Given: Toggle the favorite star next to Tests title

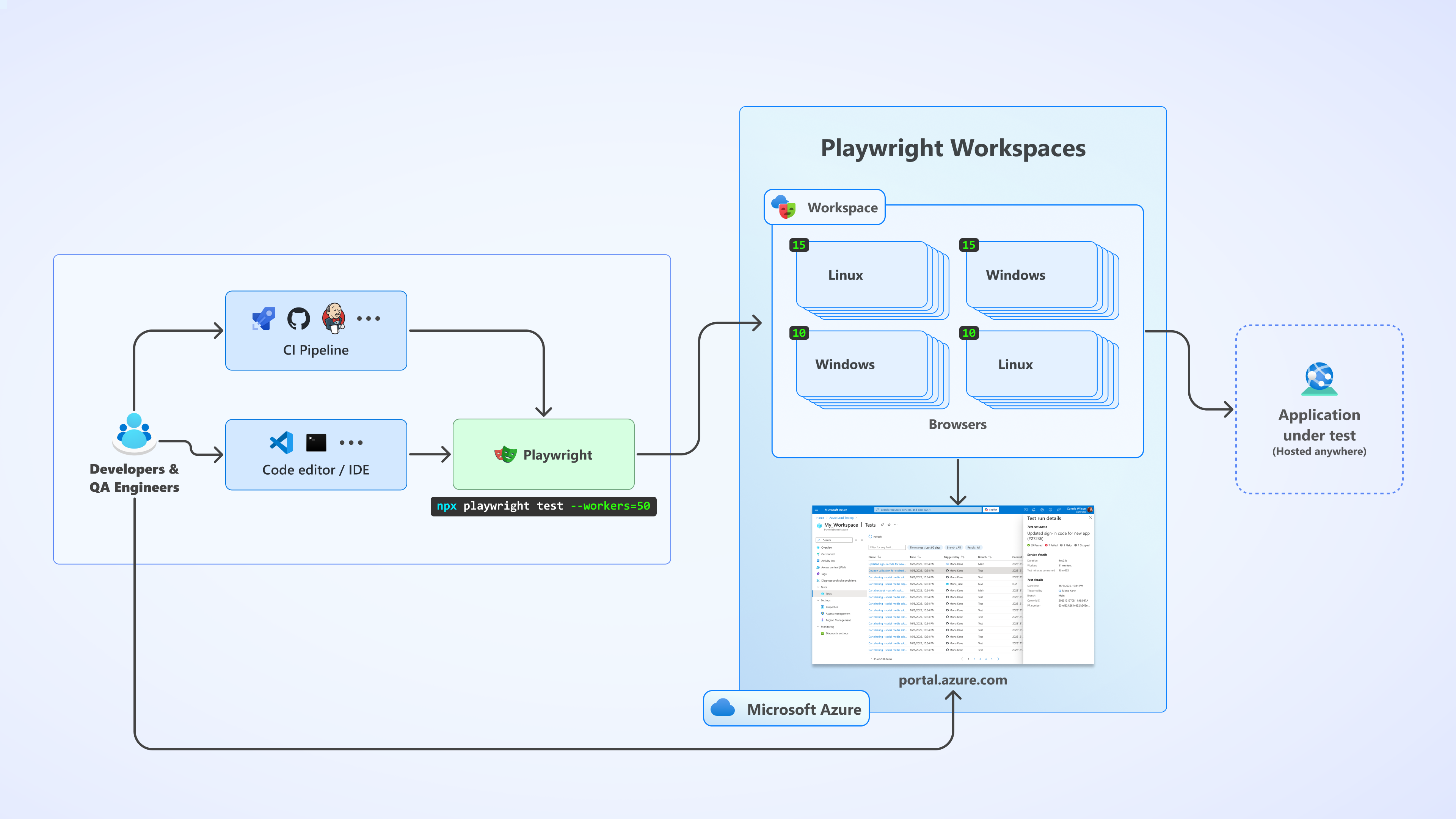Looking at the screenshot, I should point(889,524).
